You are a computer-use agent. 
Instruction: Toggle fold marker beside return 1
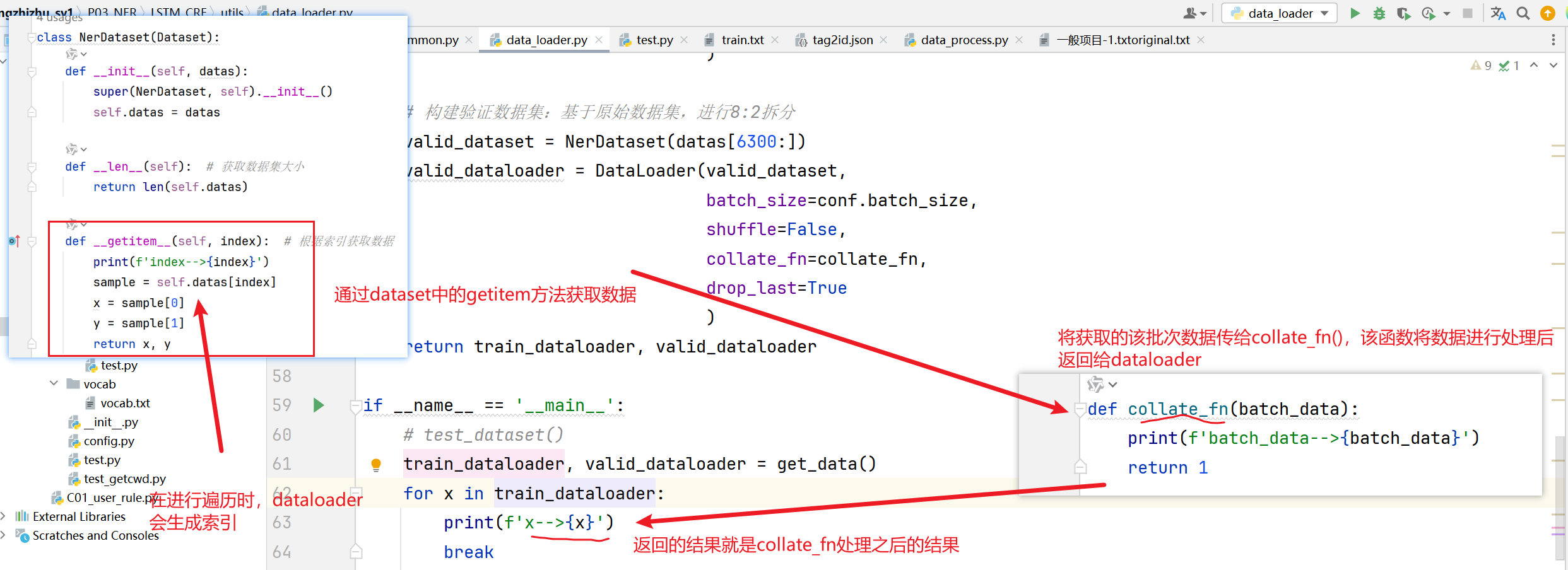point(1080,467)
